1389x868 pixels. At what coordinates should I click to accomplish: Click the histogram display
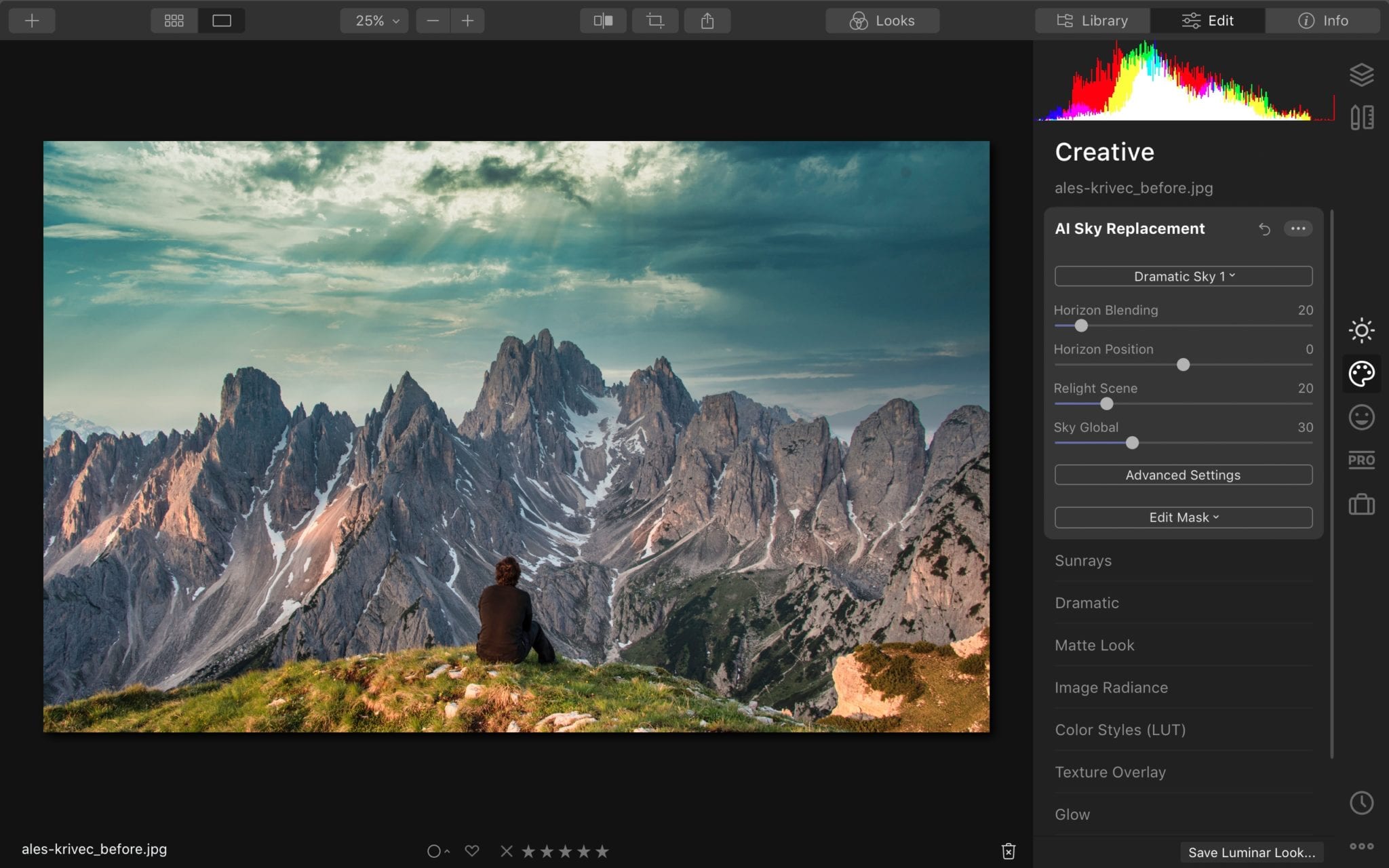pos(1186,81)
